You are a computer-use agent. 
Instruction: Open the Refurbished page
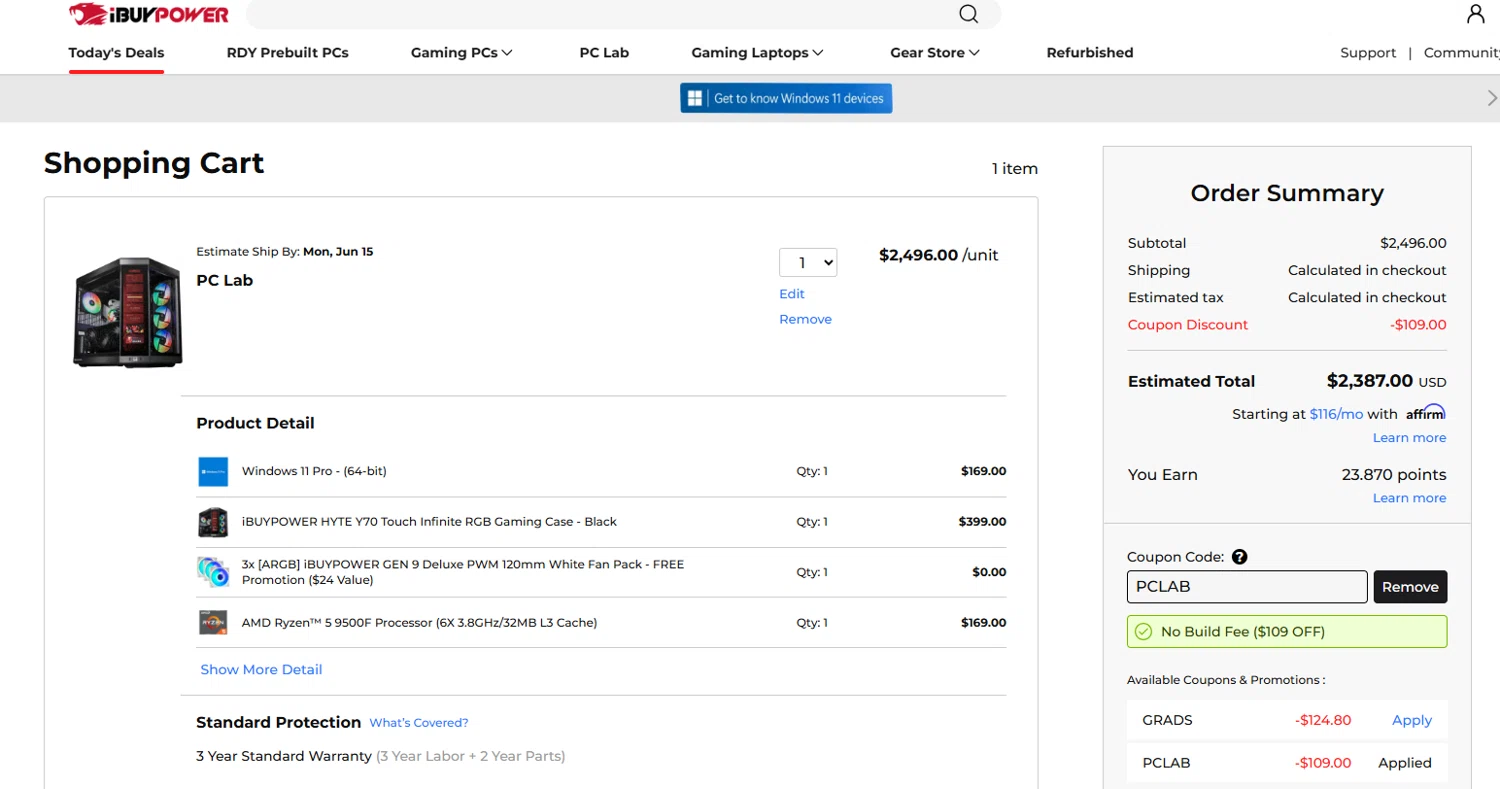[x=1090, y=53]
